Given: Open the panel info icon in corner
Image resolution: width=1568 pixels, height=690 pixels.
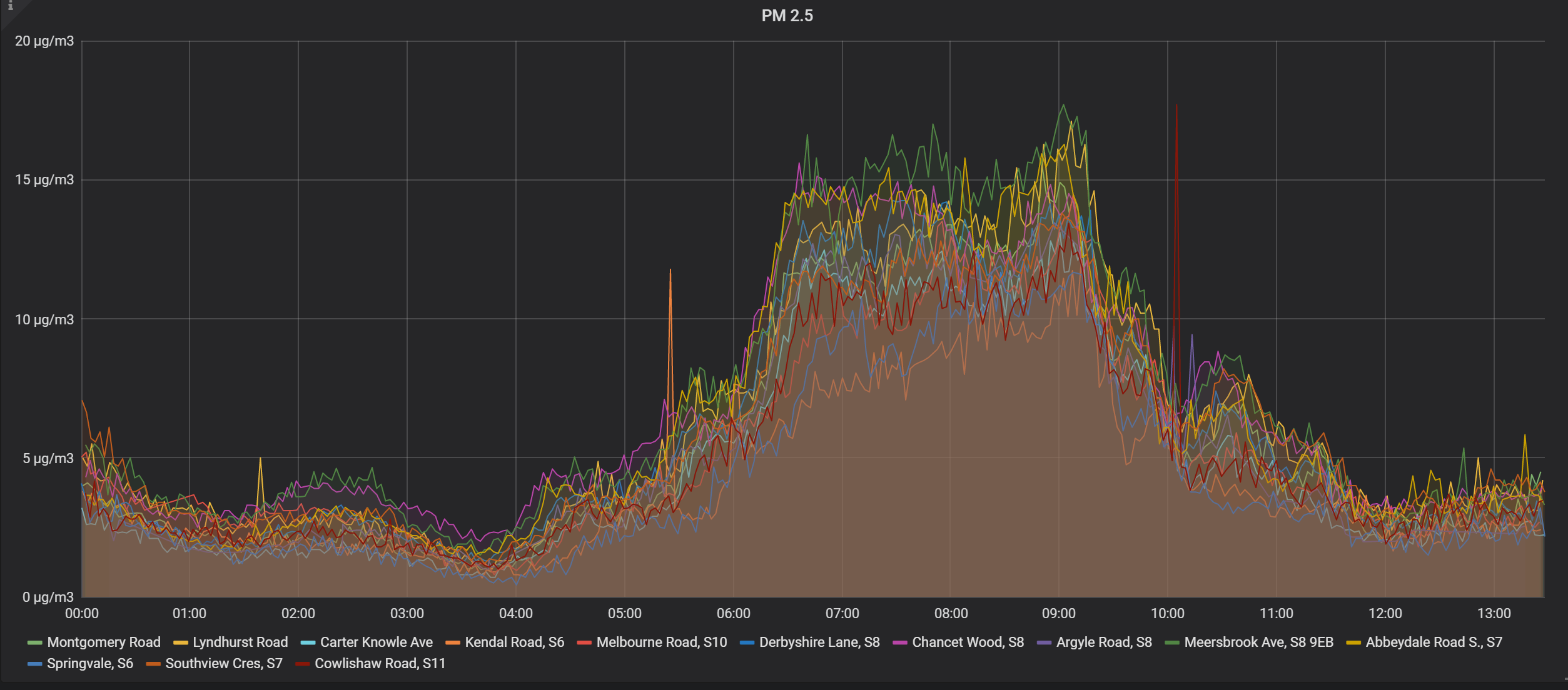Looking at the screenshot, I should pyautogui.click(x=10, y=5).
